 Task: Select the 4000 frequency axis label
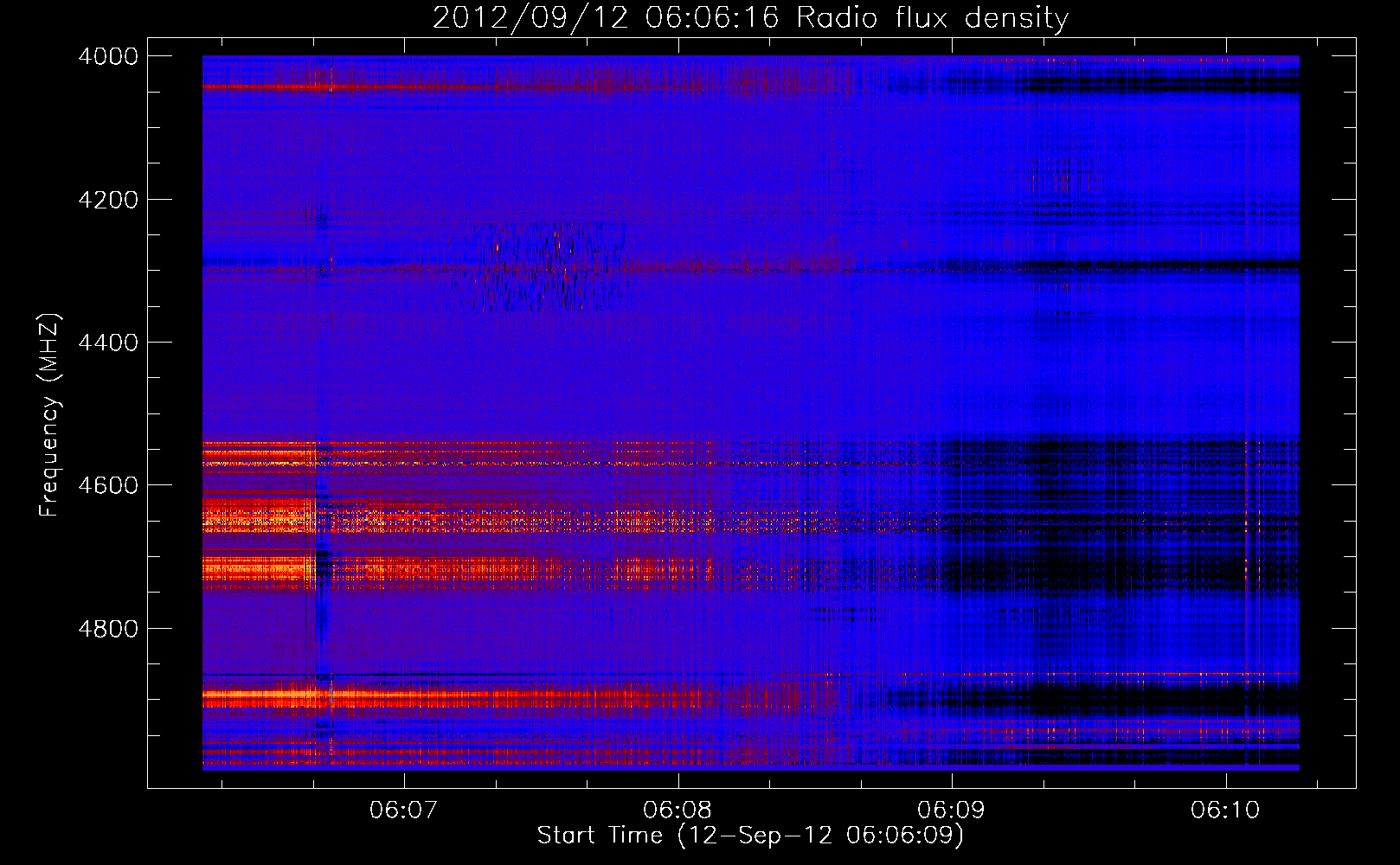(108, 56)
